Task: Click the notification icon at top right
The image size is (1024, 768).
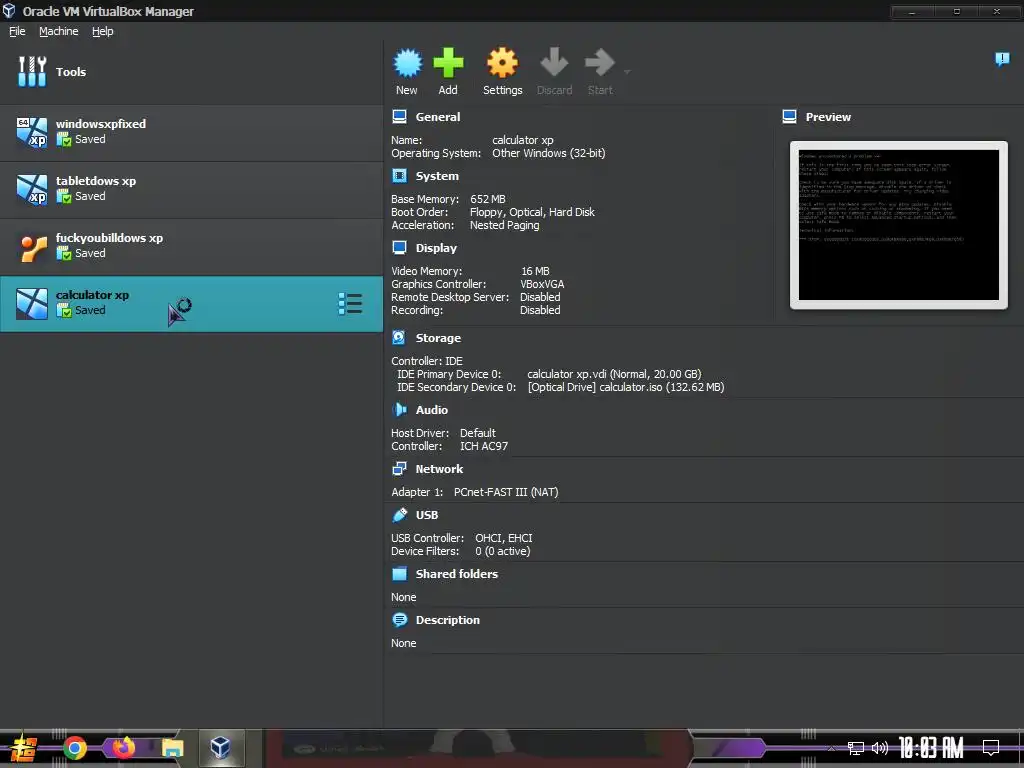Action: (x=1002, y=59)
